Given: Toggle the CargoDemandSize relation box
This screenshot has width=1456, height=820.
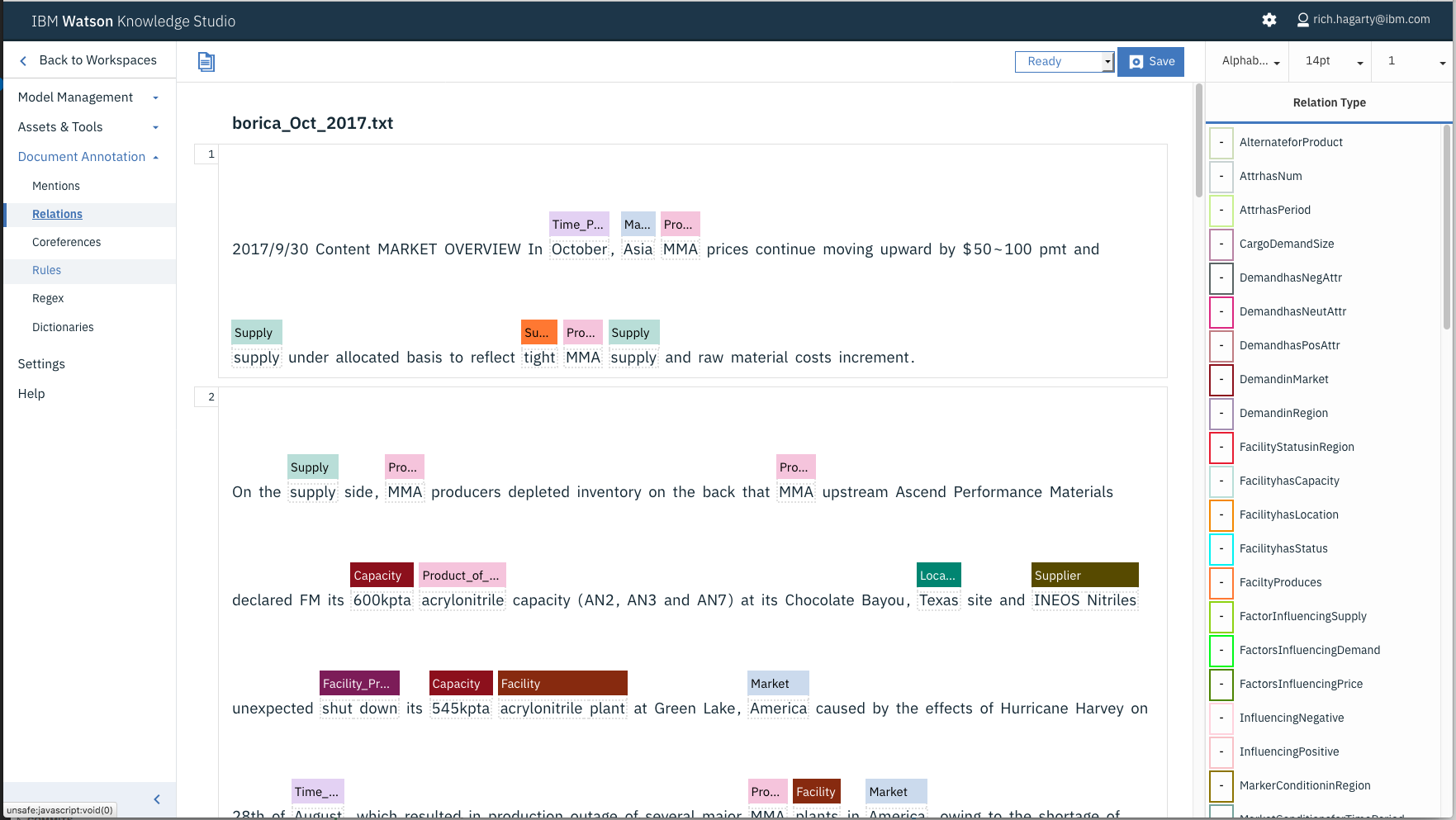Looking at the screenshot, I should (x=1221, y=244).
